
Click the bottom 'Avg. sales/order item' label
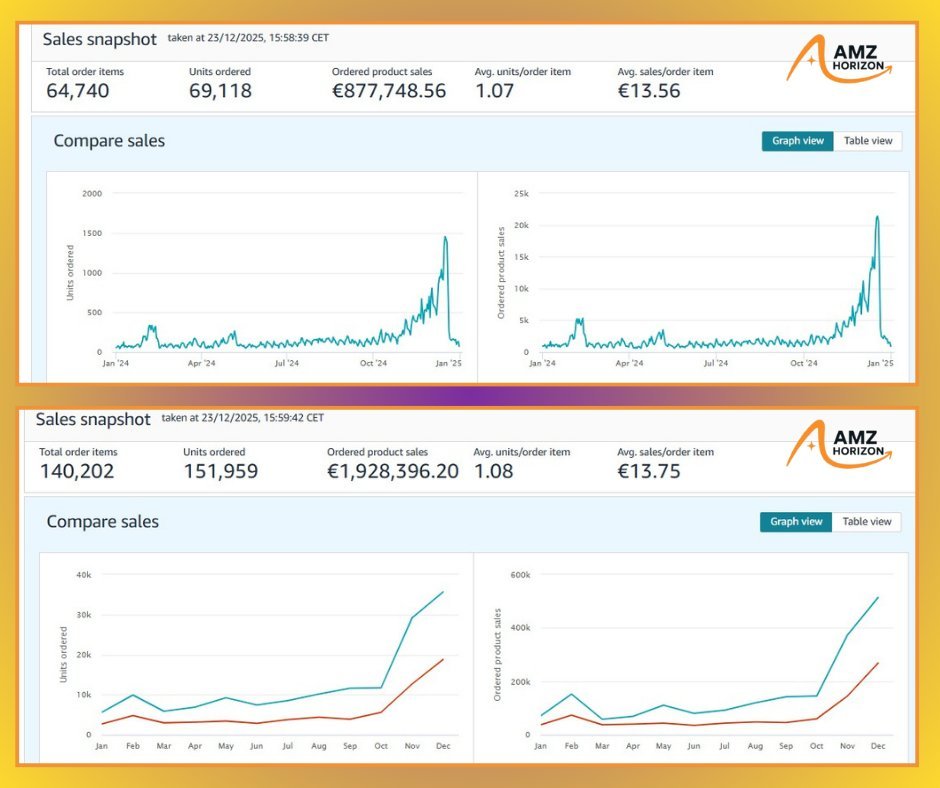665,452
